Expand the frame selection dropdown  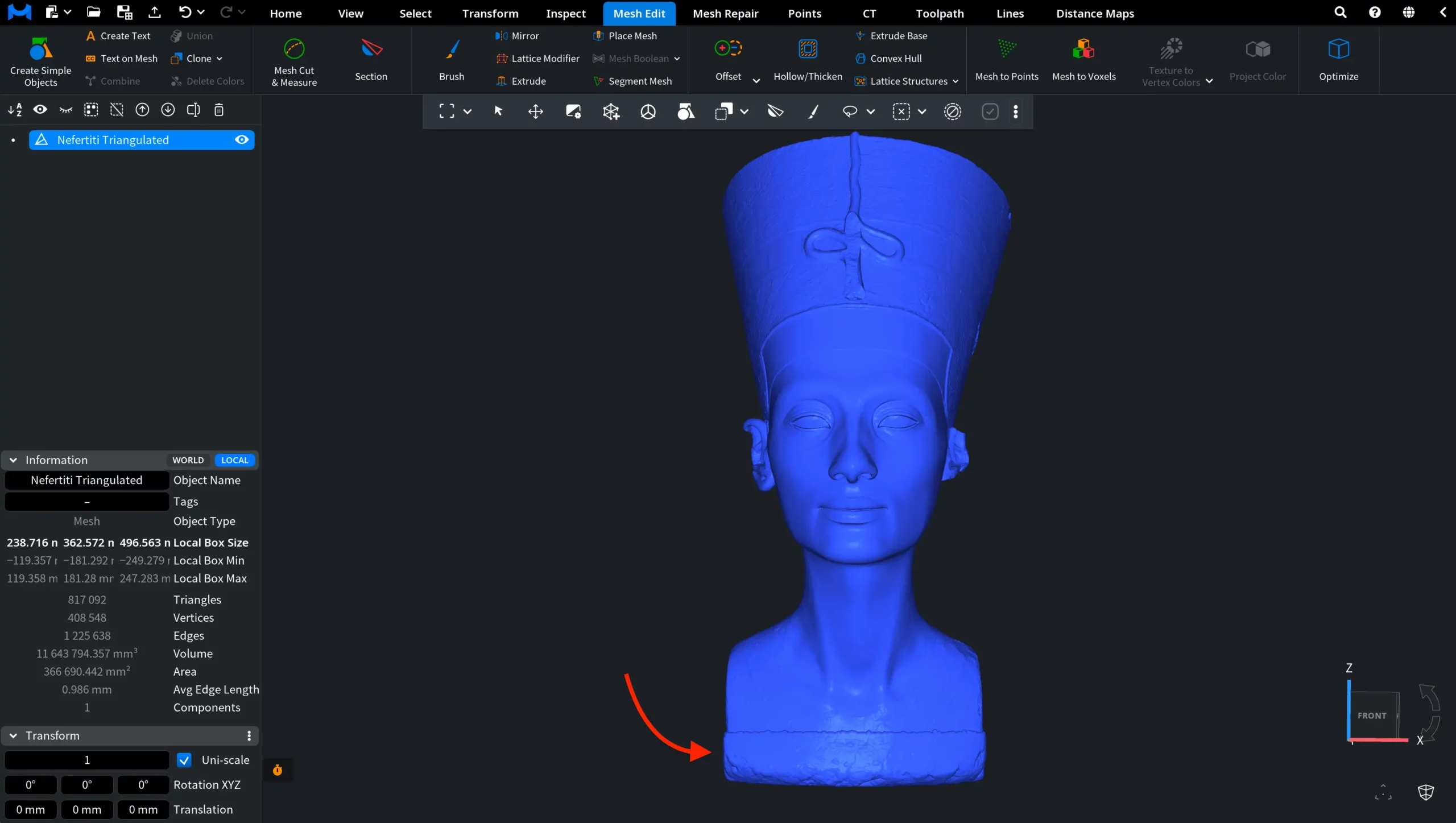468,111
